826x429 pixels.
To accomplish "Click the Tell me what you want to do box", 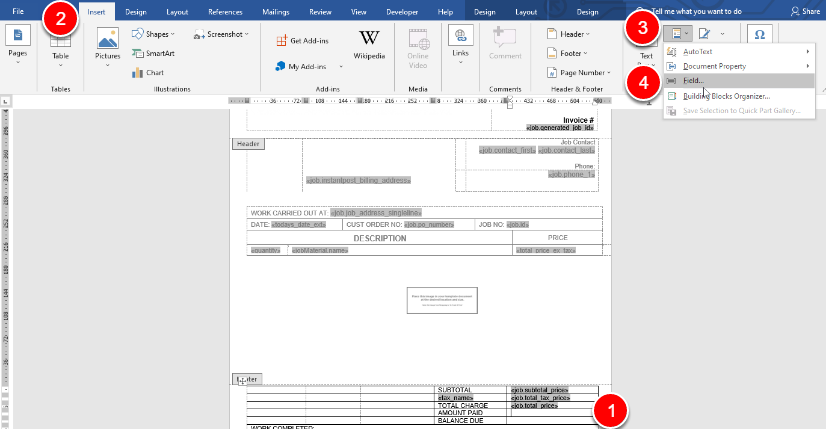I will [x=695, y=11].
